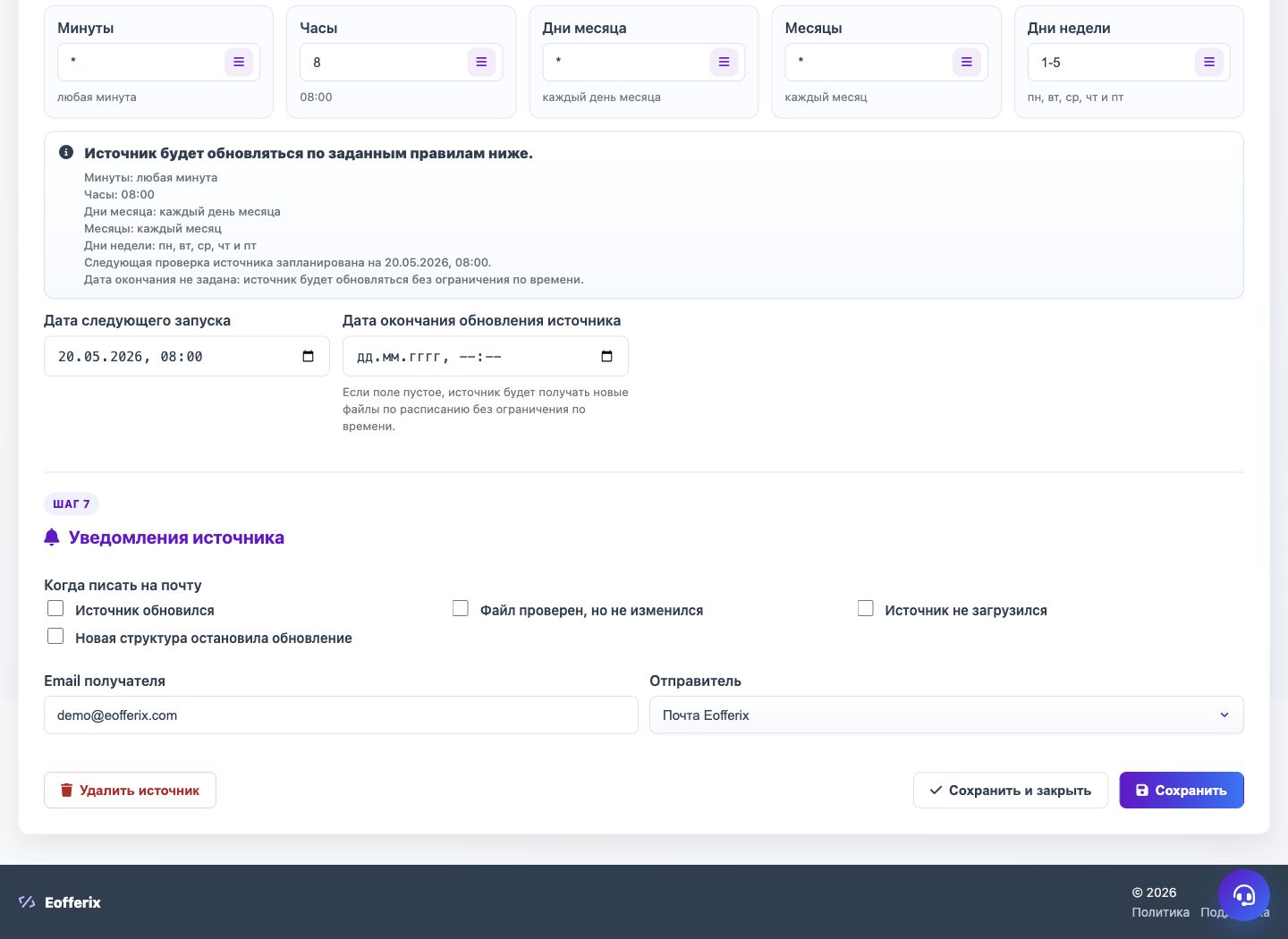The width and height of the screenshot is (1288, 939).
Task: Open calendar picker for update end date
Action: (x=607, y=356)
